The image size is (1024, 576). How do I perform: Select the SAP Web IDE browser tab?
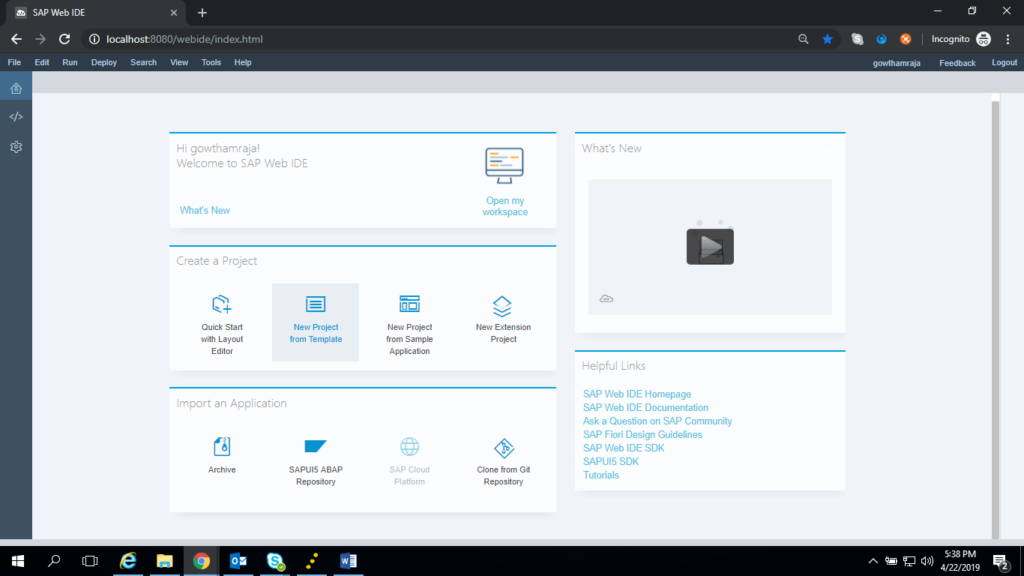coord(95,12)
